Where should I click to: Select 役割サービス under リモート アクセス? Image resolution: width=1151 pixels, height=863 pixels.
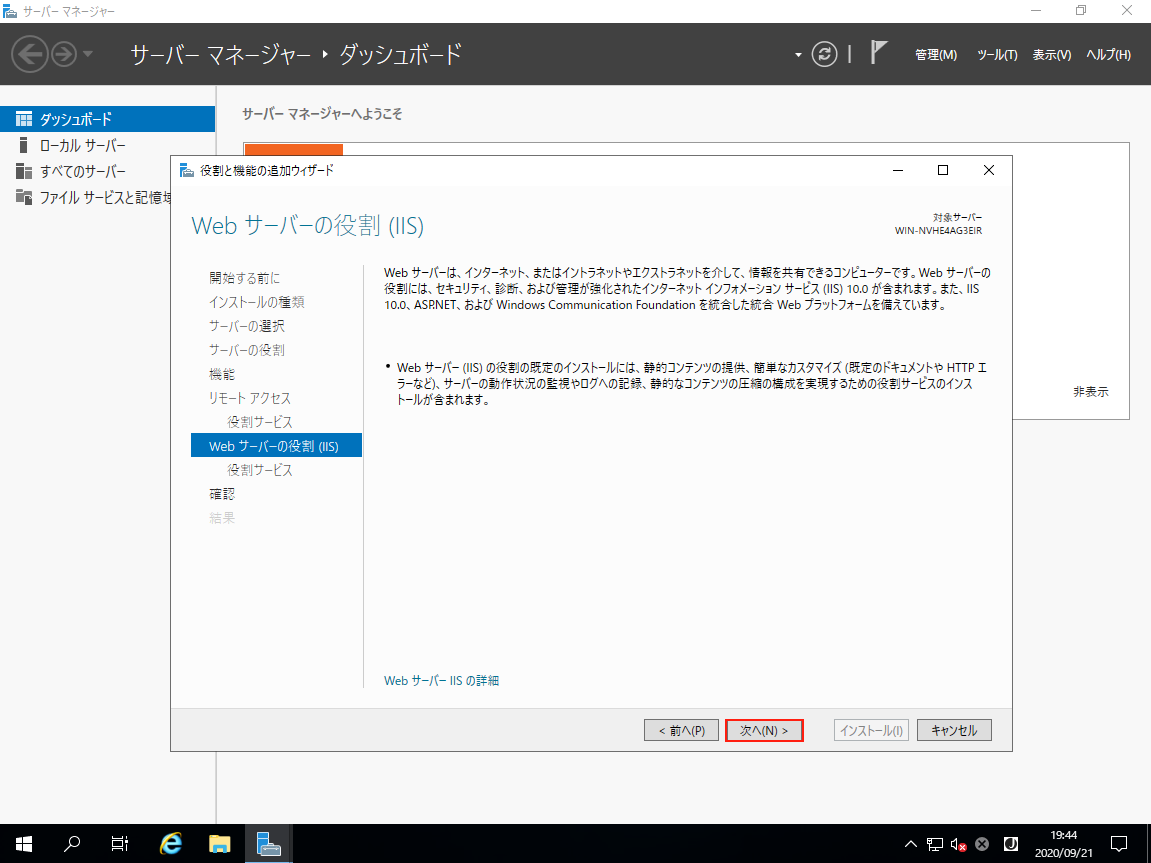[260, 422]
